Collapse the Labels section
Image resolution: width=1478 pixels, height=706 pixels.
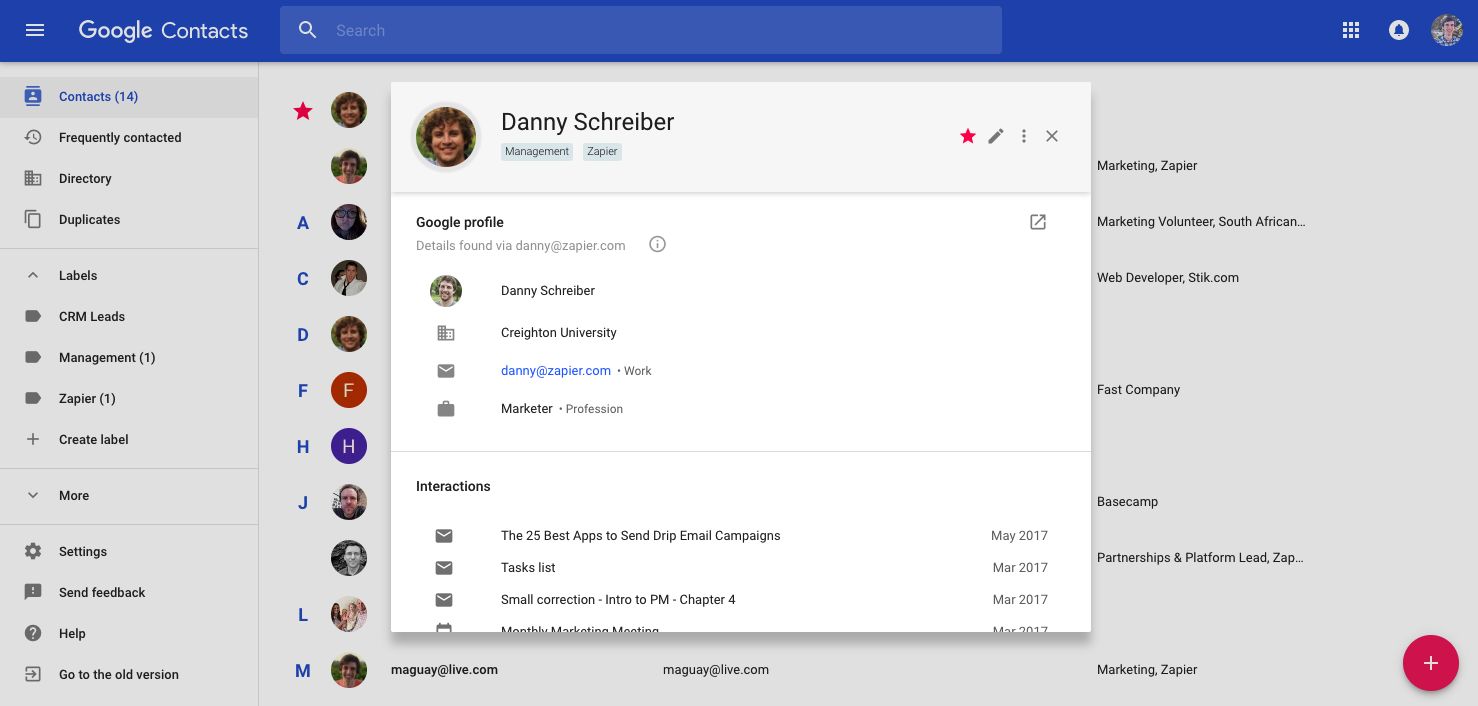(x=33, y=275)
